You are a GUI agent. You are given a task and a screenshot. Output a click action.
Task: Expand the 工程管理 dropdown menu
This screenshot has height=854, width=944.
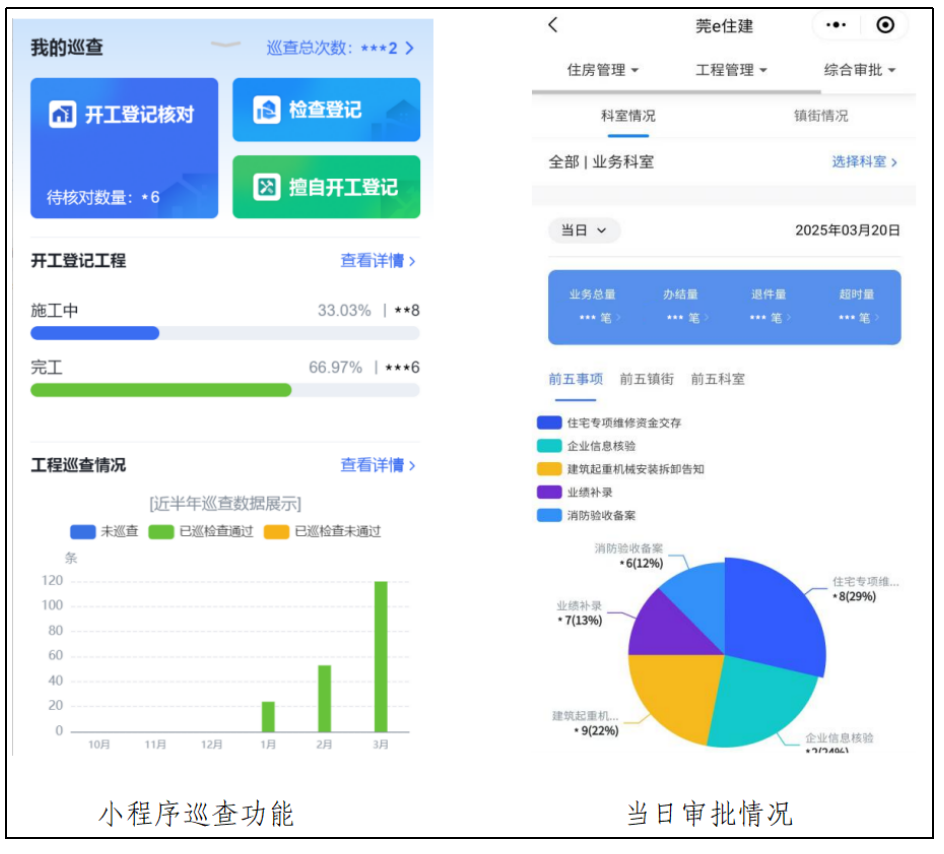tap(732, 70)
